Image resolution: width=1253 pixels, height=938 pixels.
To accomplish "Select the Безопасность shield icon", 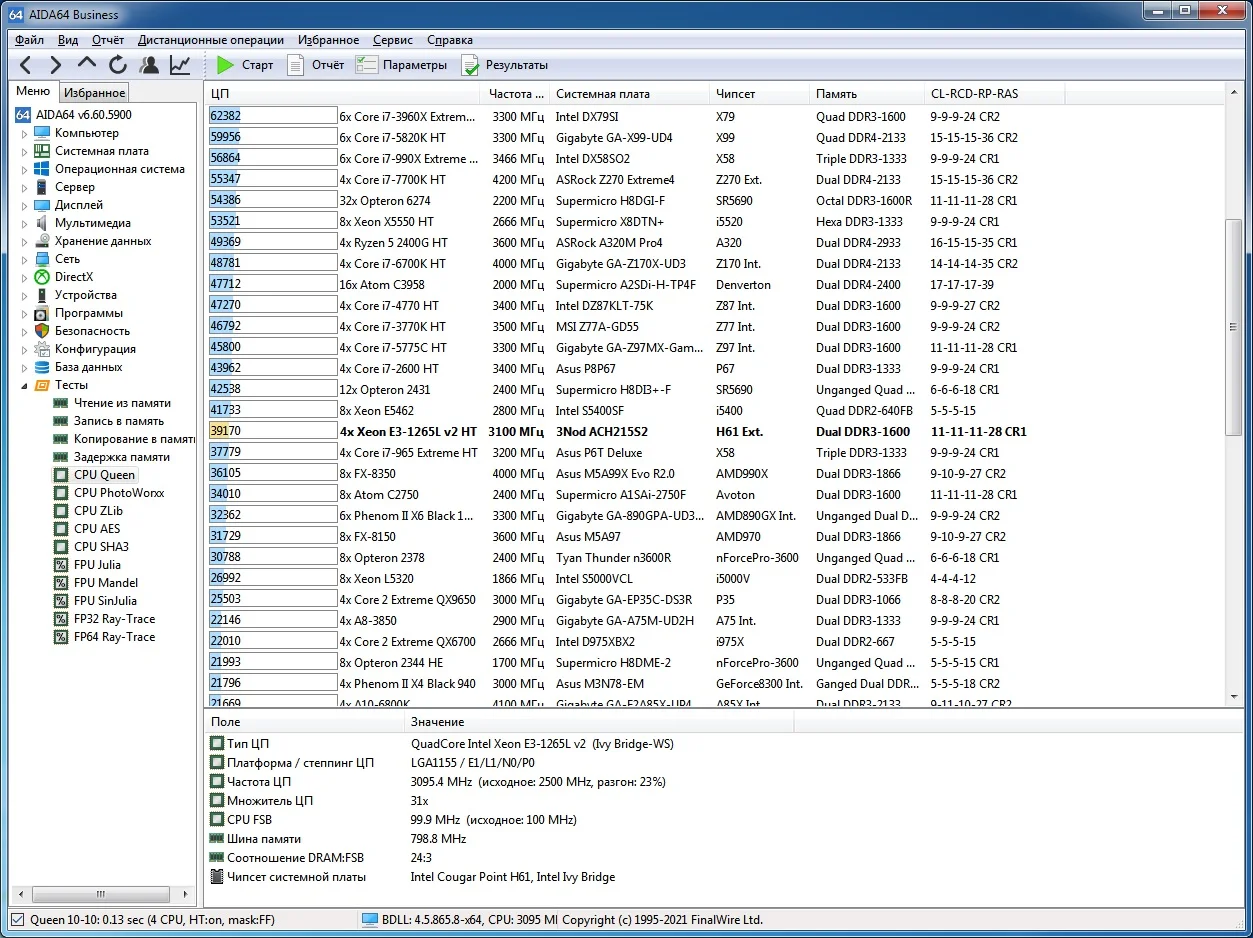I will (x=42, y=331).
